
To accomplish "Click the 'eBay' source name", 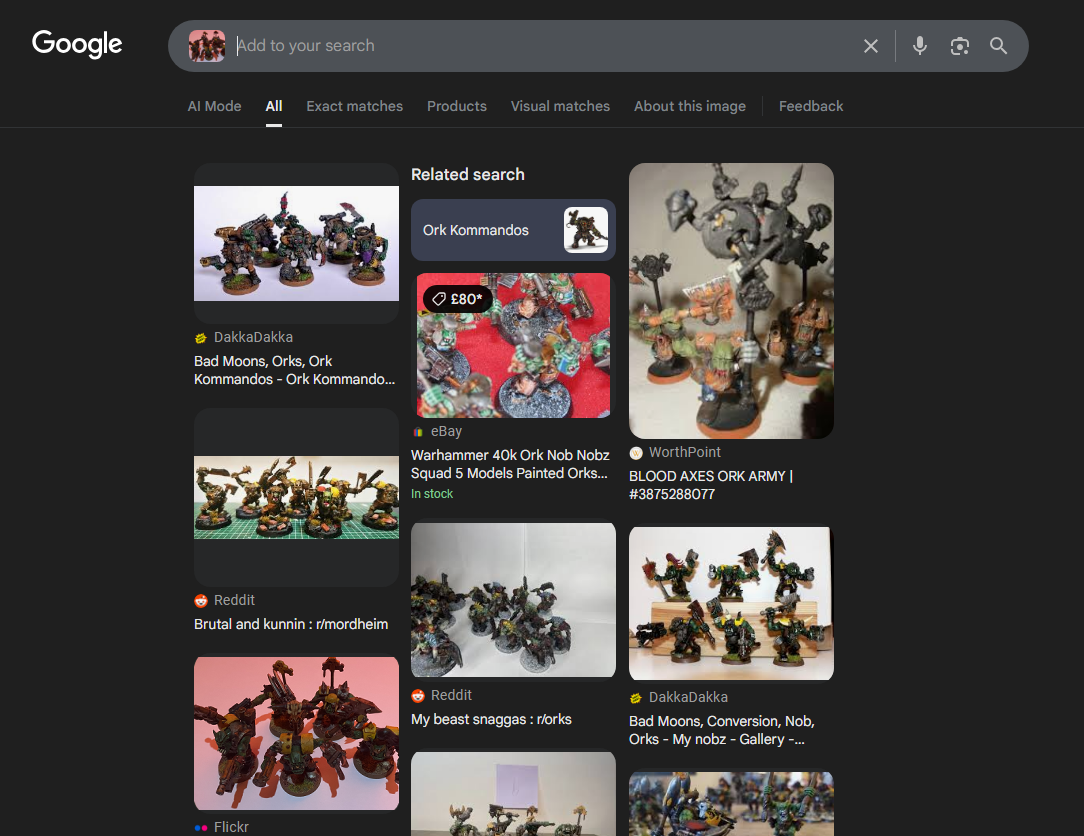I will 447,431.
